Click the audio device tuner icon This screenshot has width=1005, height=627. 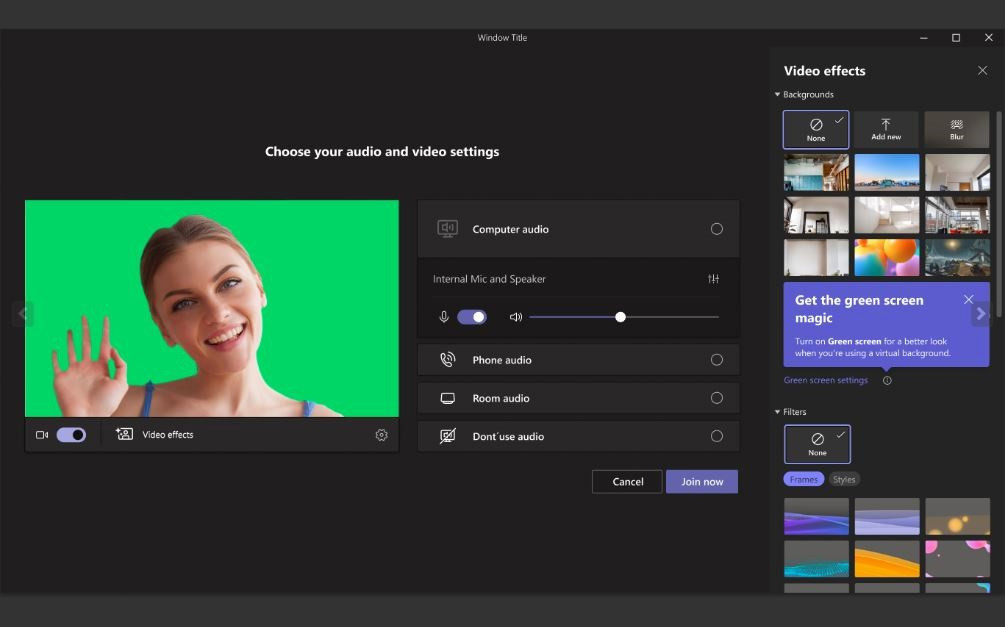(x=713, y=279)
